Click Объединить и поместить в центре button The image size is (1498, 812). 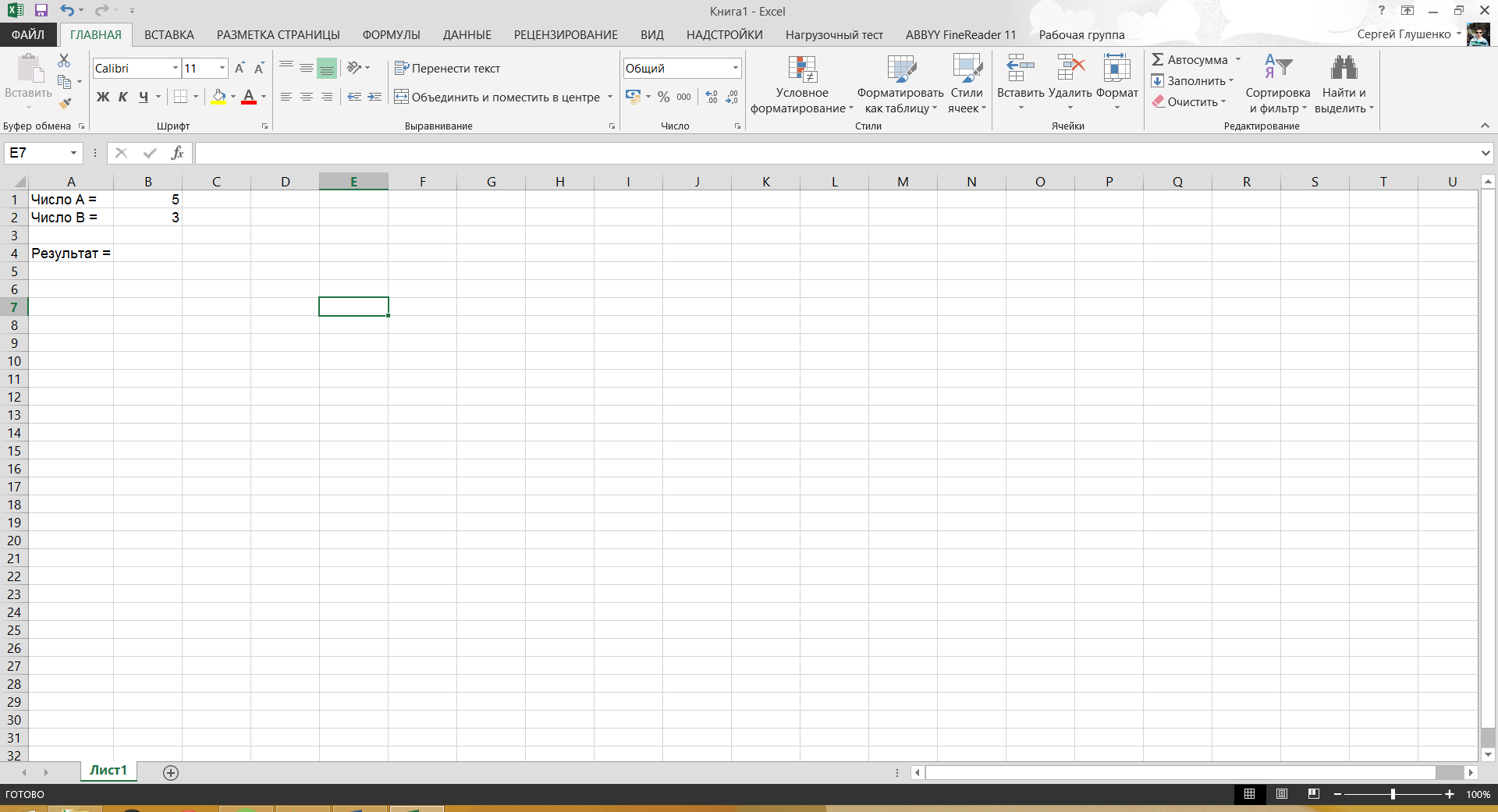pos(497,97)
